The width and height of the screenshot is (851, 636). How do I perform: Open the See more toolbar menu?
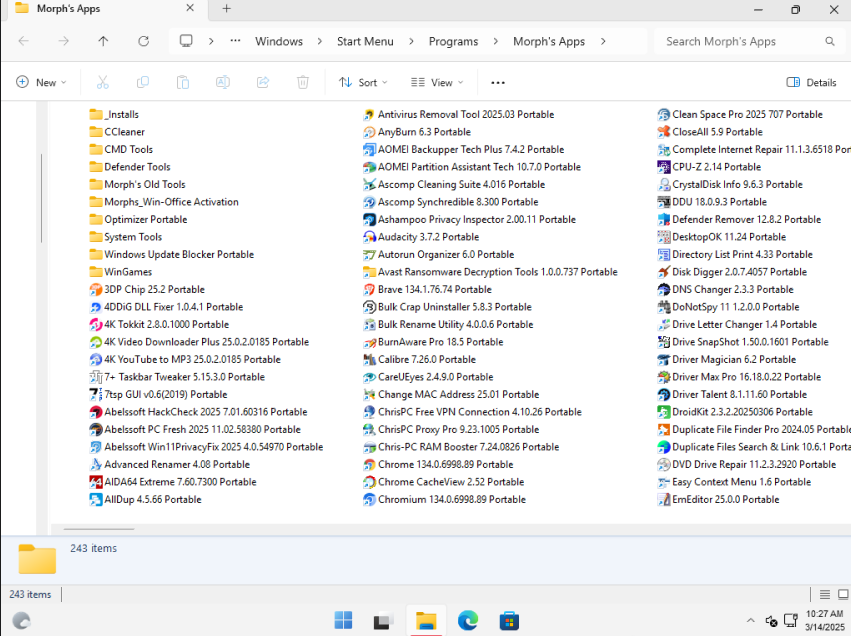[498, 82]
